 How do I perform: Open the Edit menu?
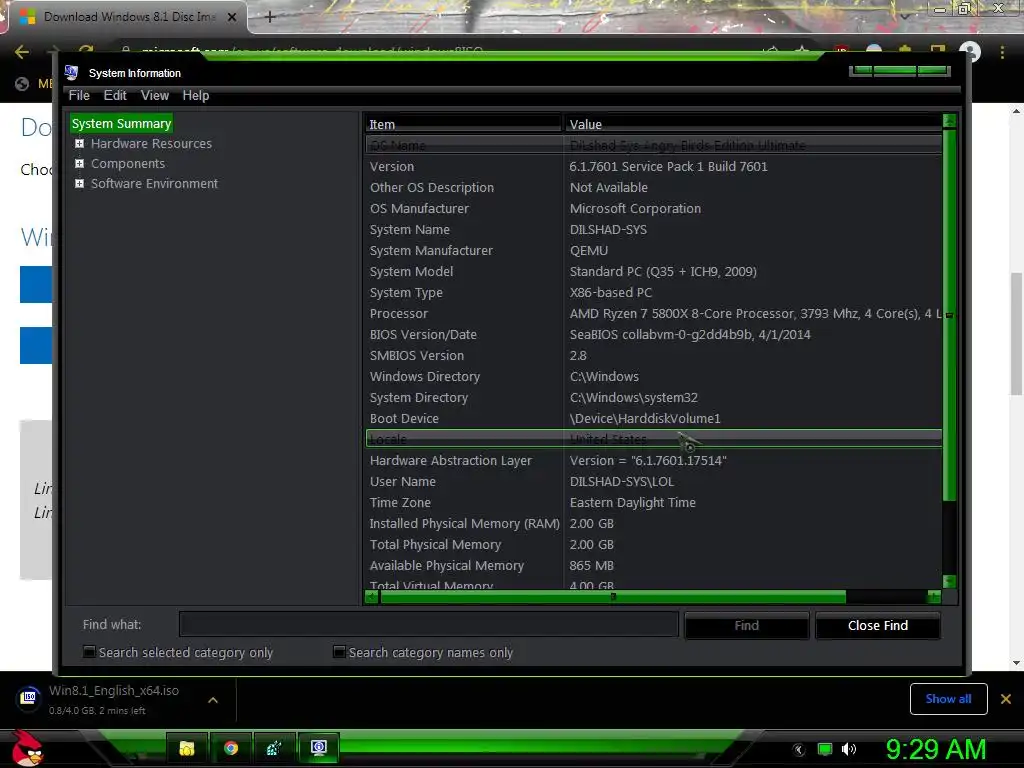click(x=115, y=95)
